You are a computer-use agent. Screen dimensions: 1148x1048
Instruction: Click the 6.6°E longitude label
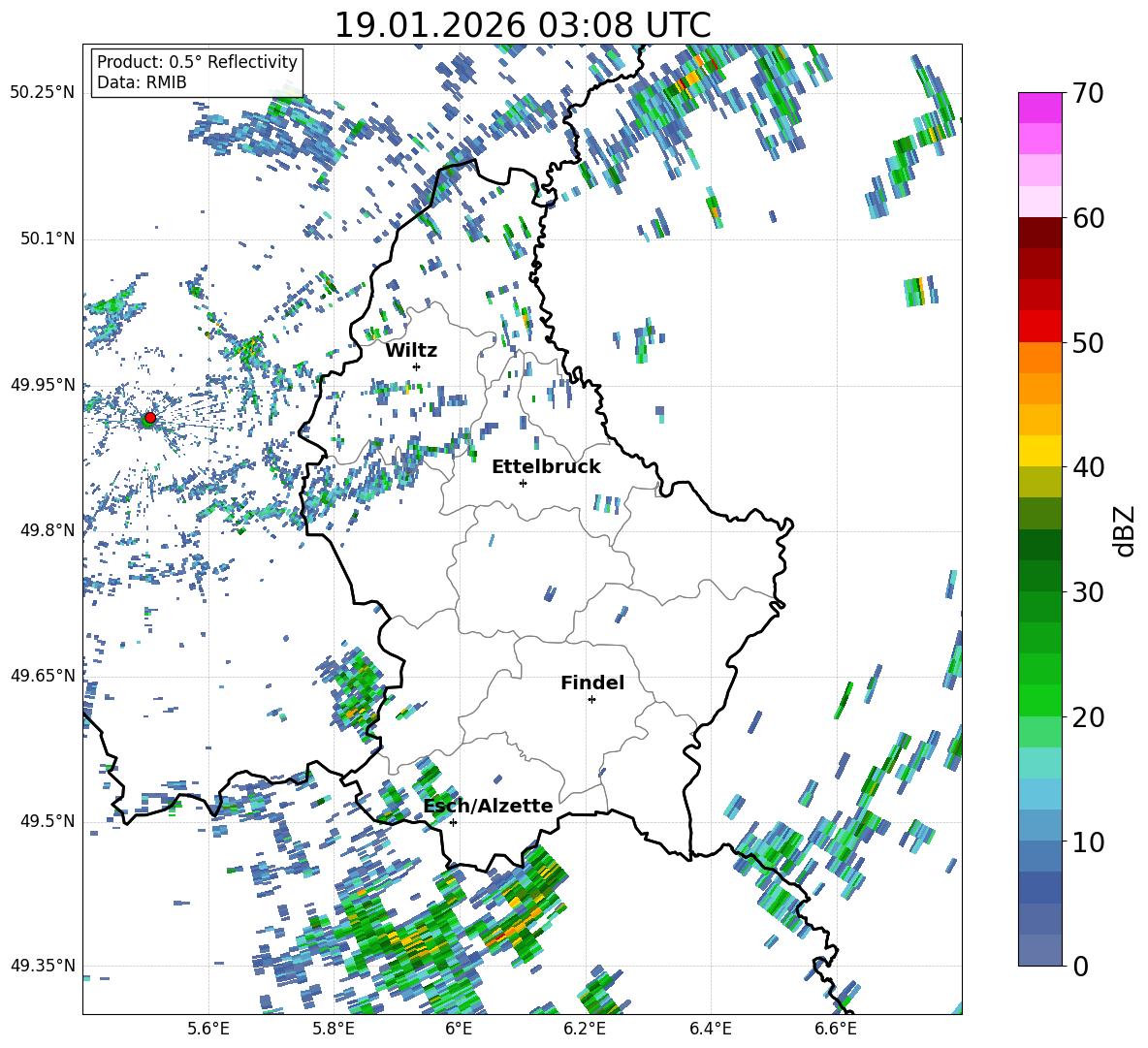(836, 1029)
